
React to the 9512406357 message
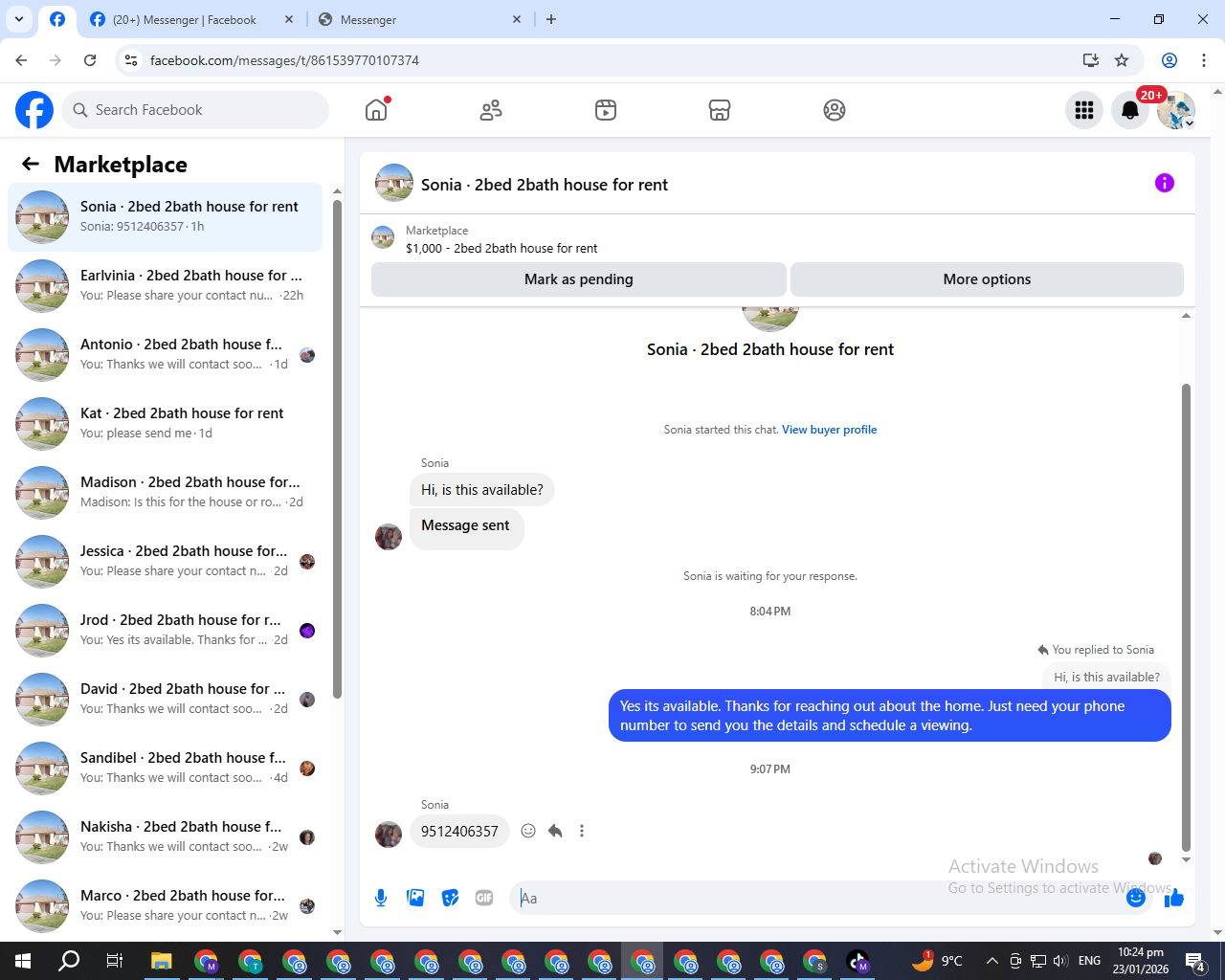pos(528,831)
